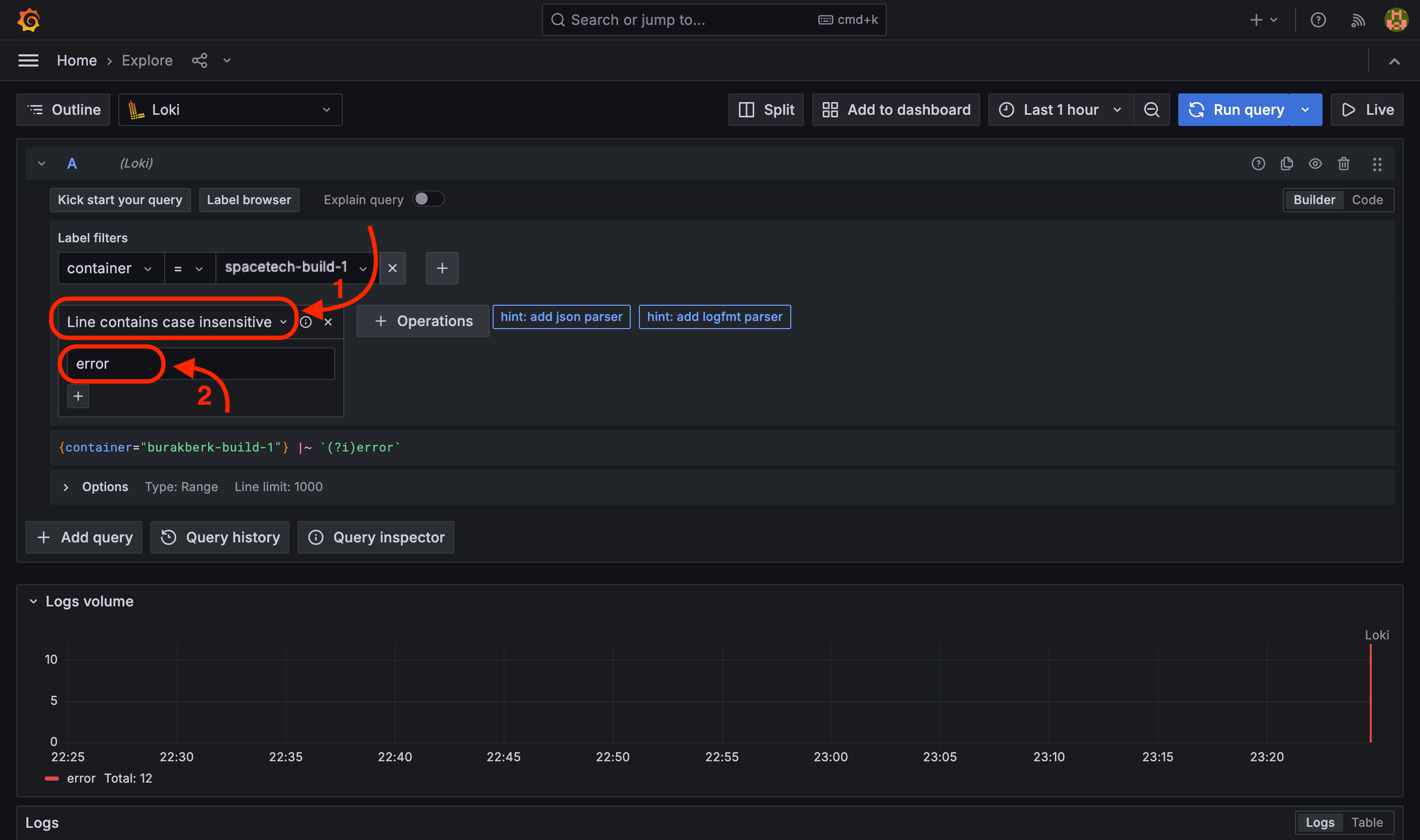Open the Last 1 hour time picker
This screenshot has height=840, width=1420.
point(1060,109)
